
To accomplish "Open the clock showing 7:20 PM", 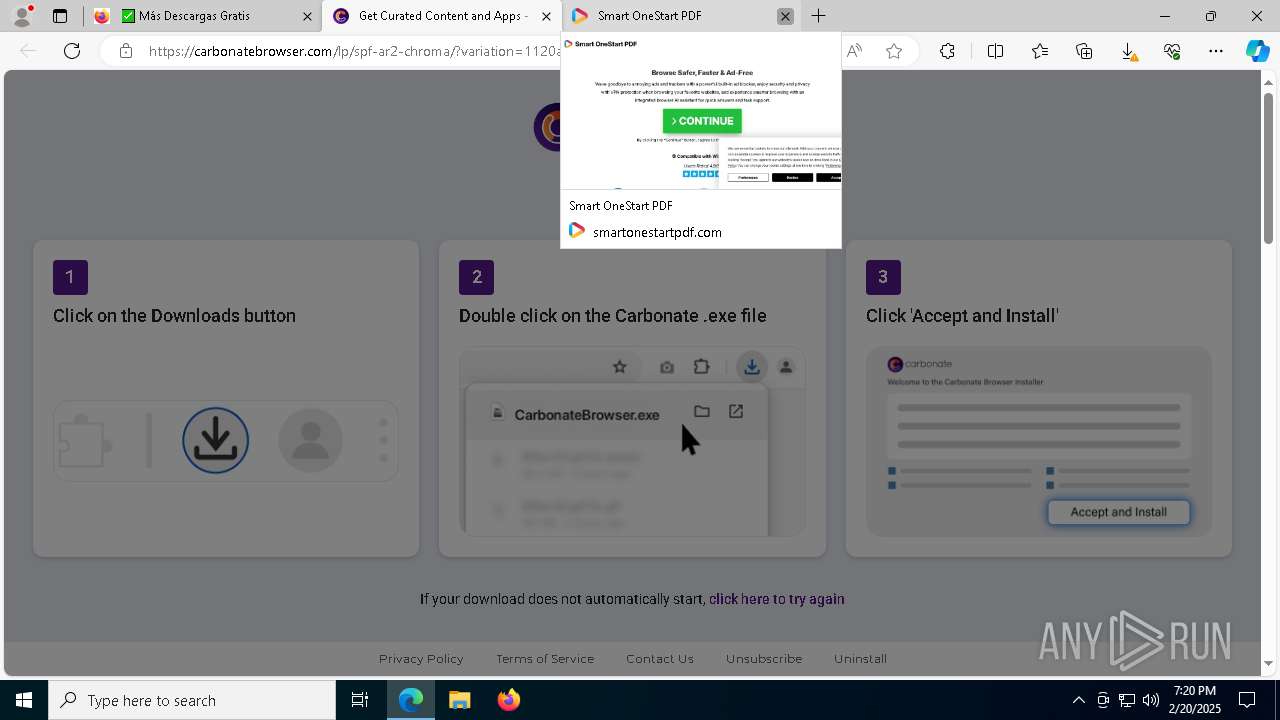I will [x=1195, y=700].
